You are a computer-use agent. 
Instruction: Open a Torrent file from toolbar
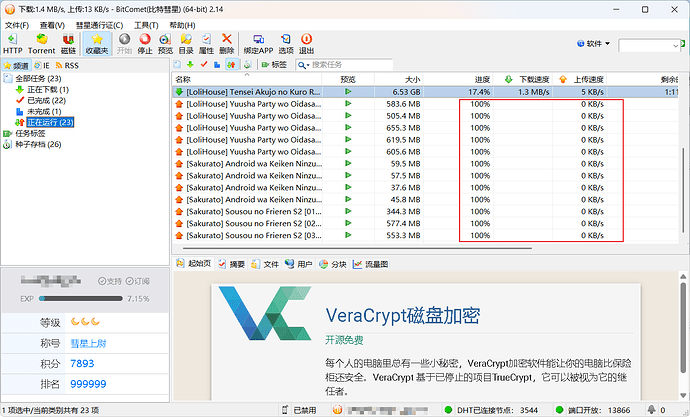(41, 43)
